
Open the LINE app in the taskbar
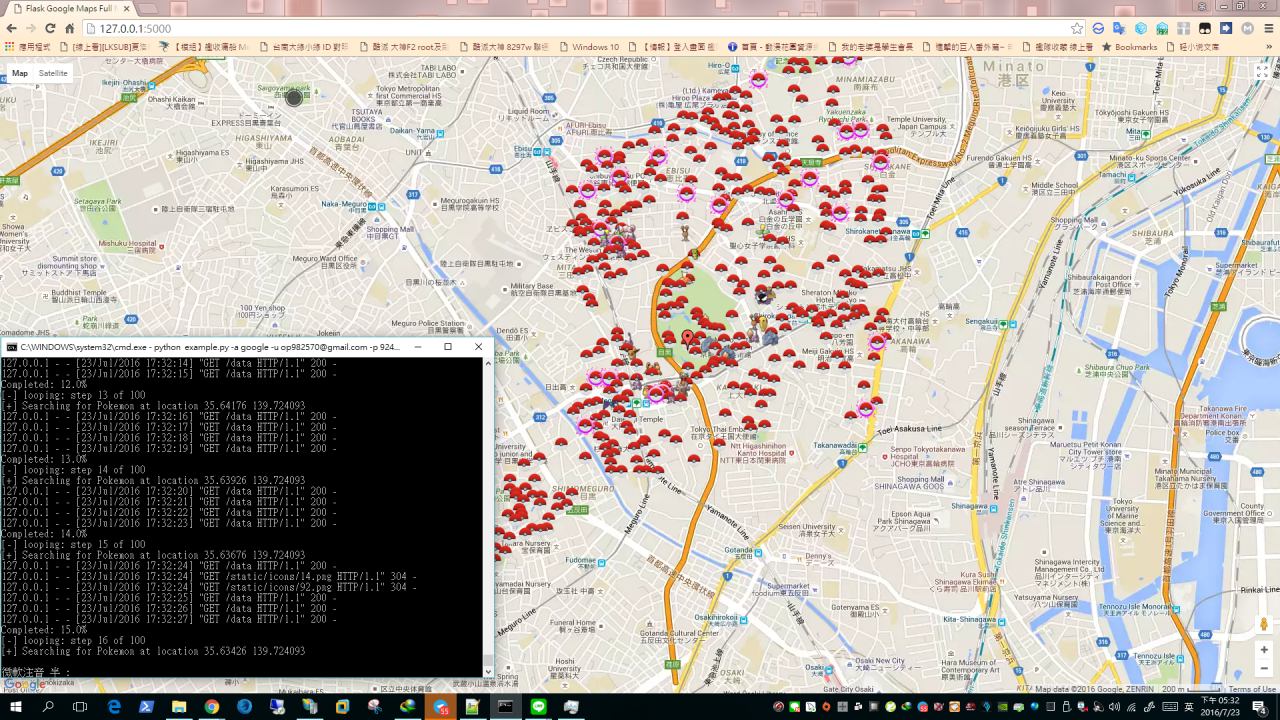pyautogui.click(x=539, y=707)
